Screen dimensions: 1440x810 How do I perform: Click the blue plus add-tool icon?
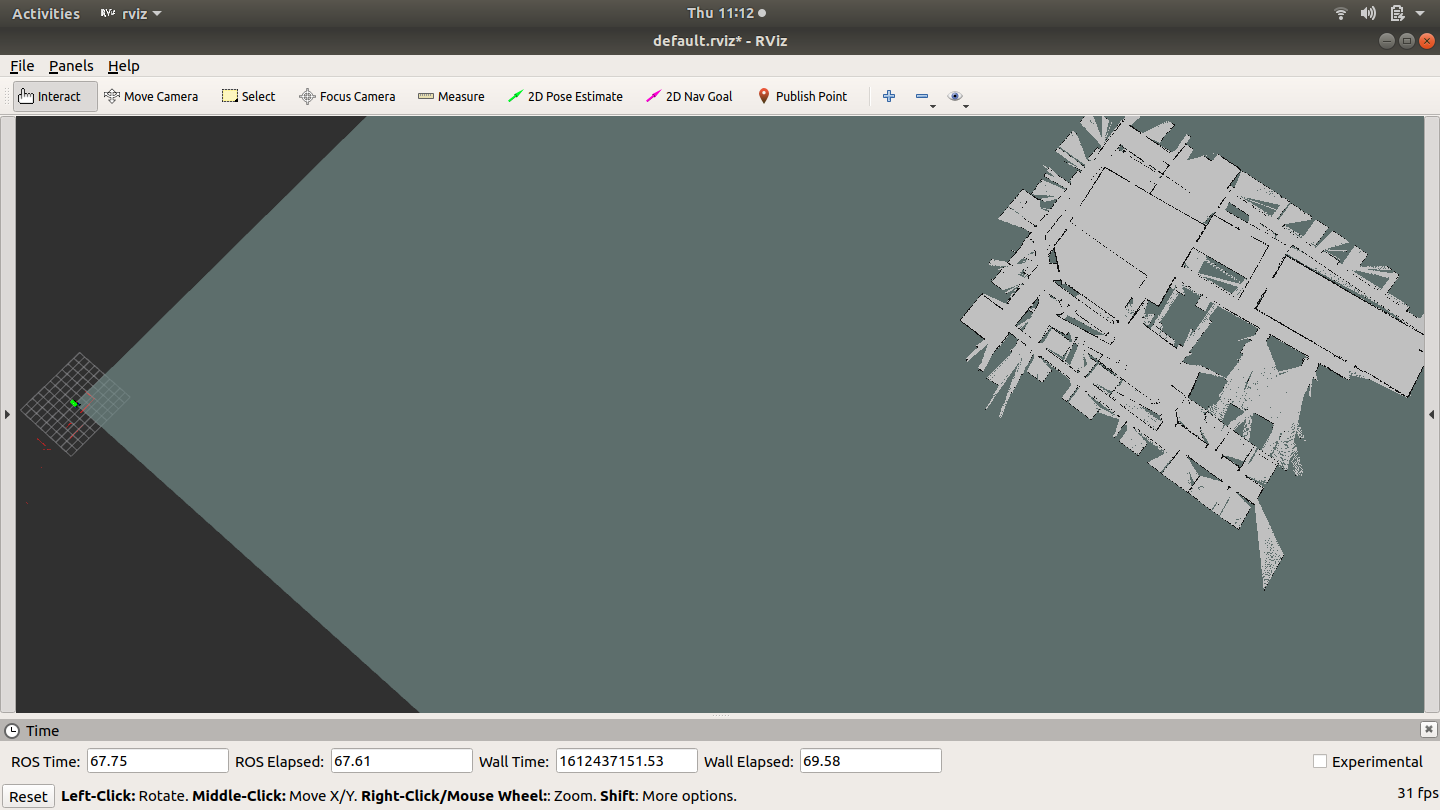[889, 97]
